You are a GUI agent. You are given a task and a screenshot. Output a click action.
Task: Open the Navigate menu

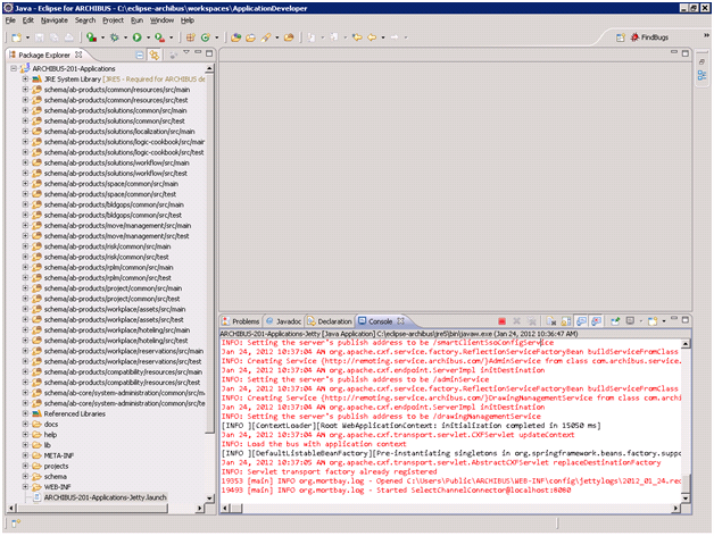click(x=54, y=20)
